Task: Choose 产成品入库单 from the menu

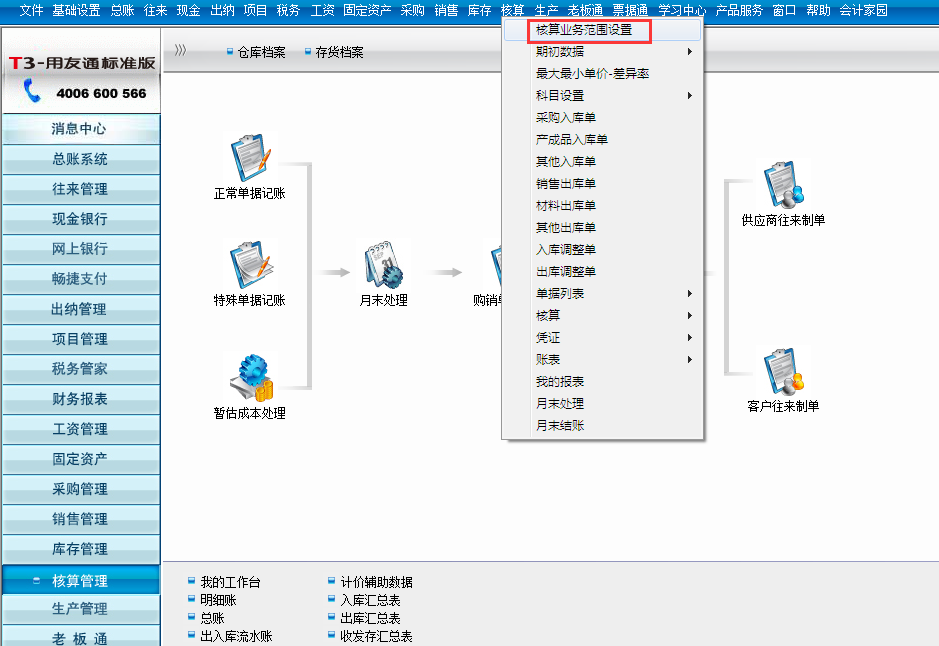Action: pos(602,139)
